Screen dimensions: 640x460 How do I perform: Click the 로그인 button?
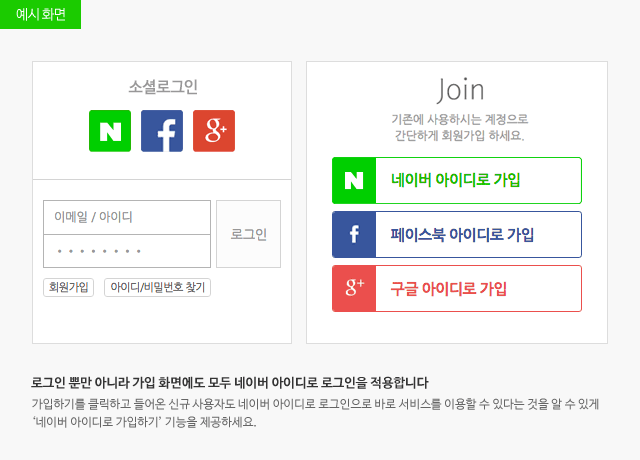(249, 234)
